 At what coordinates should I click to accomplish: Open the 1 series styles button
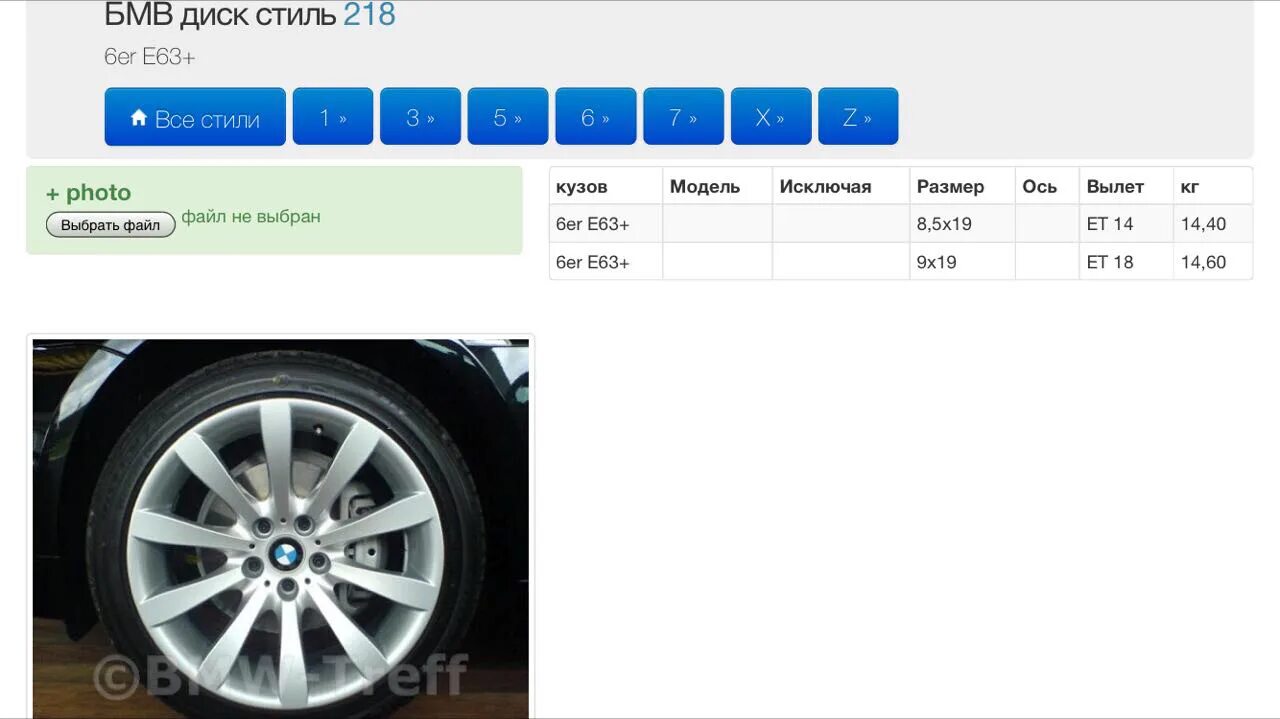click(x=333, y=117)
